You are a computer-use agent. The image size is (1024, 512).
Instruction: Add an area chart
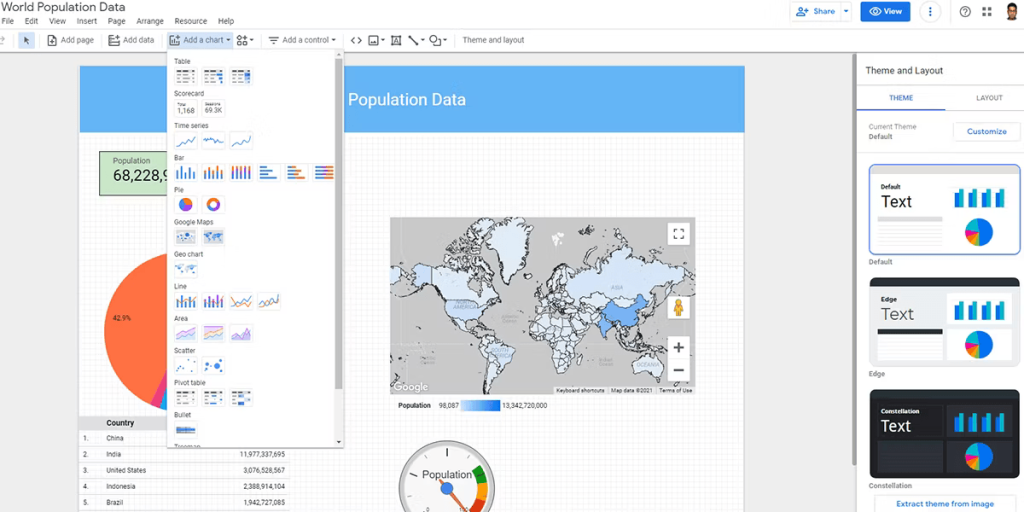(x=185, y=333)
